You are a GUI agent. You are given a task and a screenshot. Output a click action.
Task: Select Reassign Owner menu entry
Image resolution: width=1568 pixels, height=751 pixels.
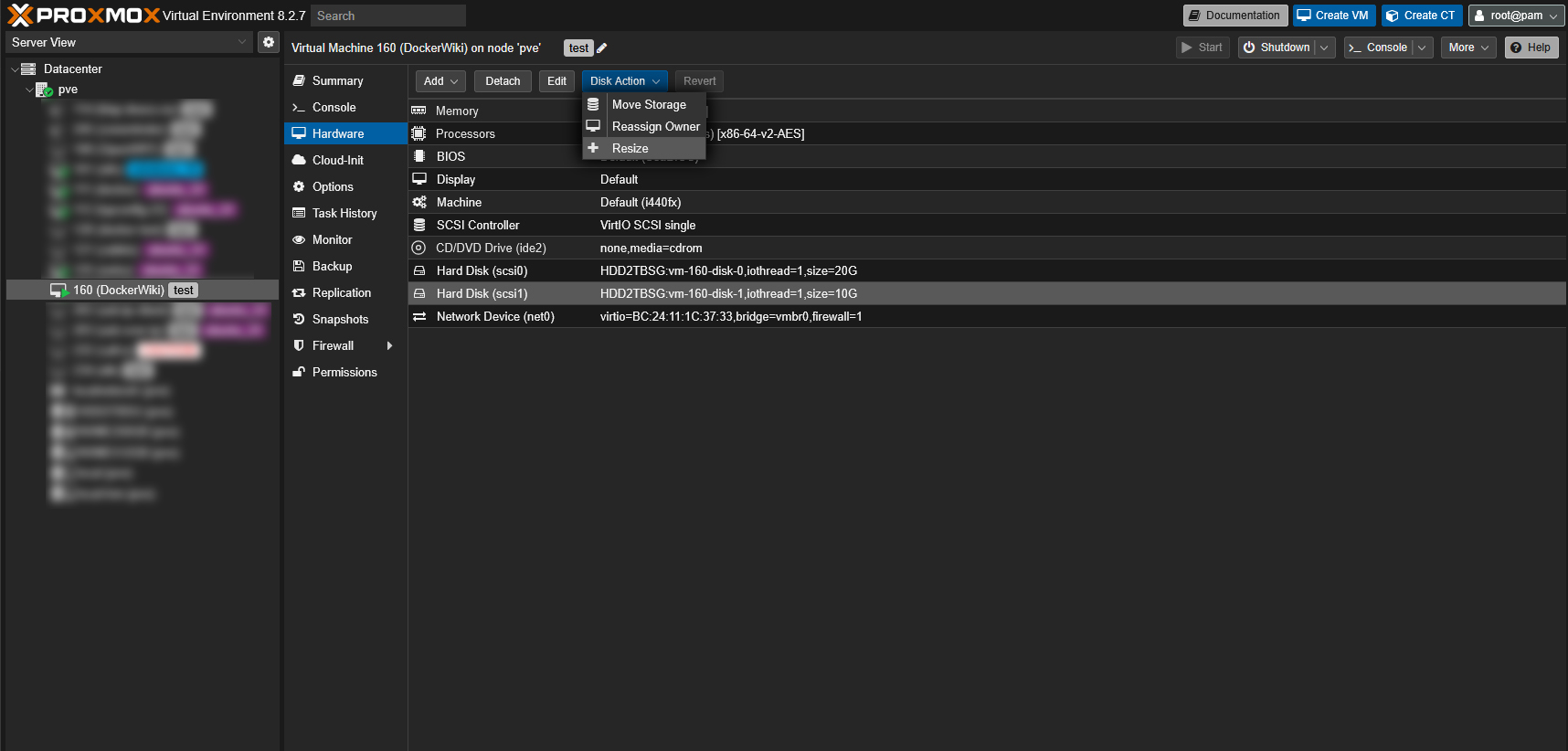(x=655, y=126)
